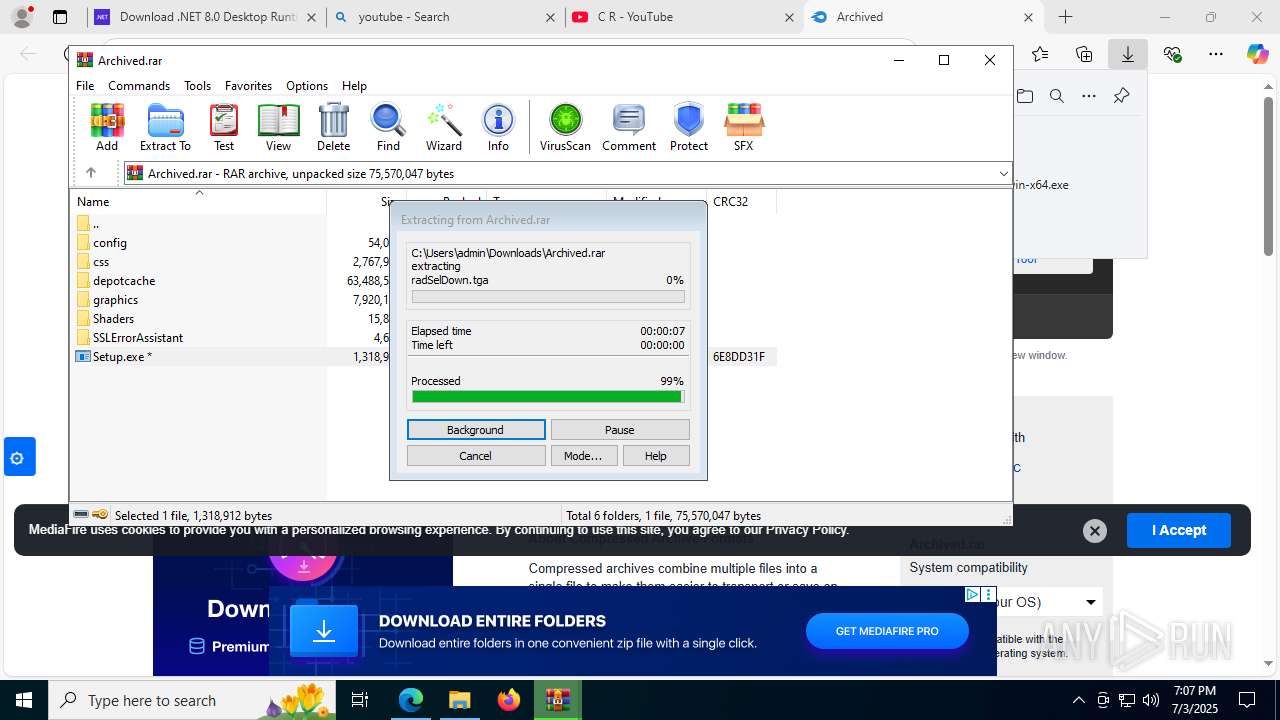The image size is (1280, 720).
Task: Click the Mode... button
Action: (x=583, y=456)
